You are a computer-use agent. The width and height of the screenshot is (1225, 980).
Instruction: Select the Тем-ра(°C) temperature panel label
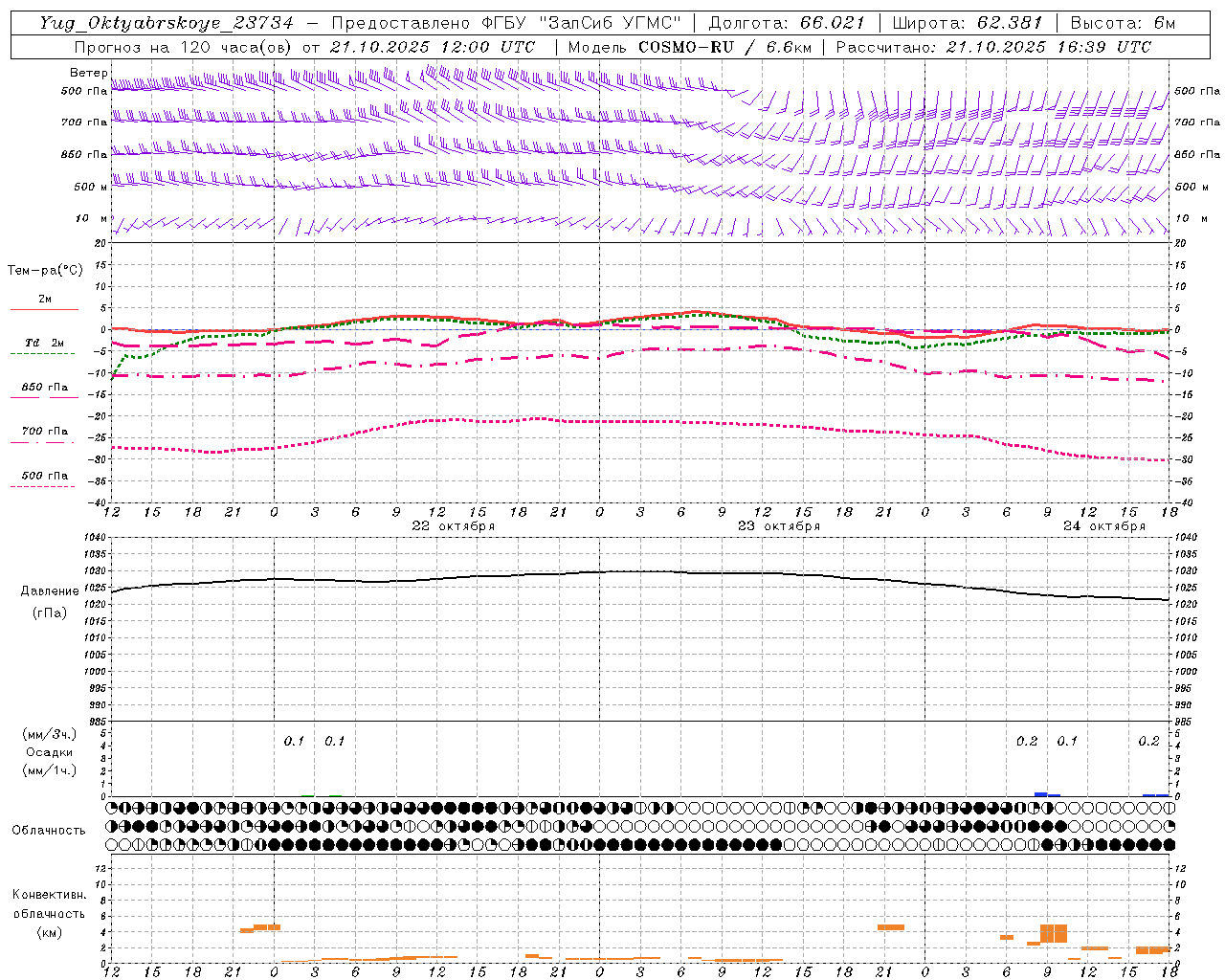click(x=45, y=271)
